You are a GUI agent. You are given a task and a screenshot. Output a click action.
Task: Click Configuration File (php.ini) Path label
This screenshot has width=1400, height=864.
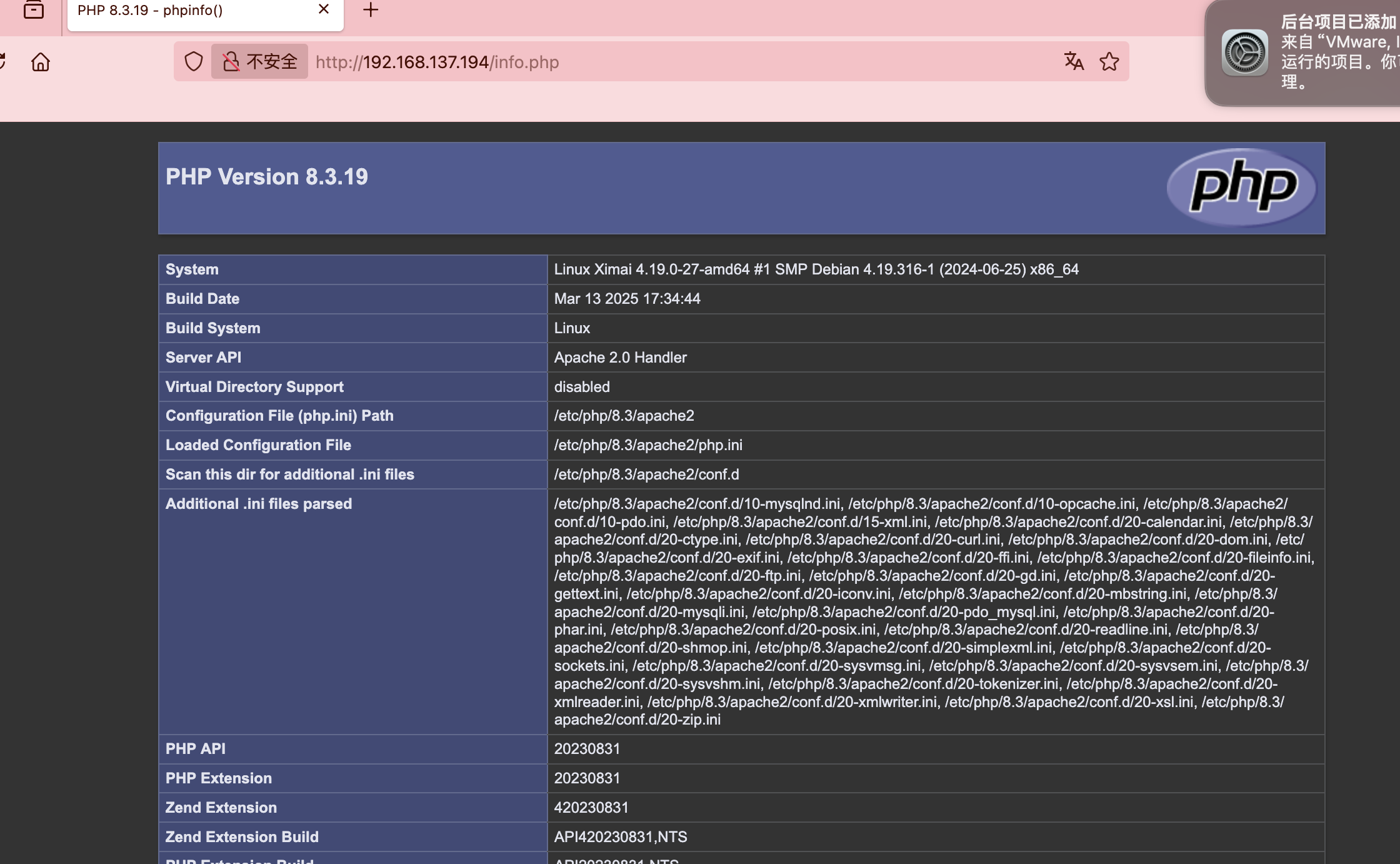coord(279,416)
